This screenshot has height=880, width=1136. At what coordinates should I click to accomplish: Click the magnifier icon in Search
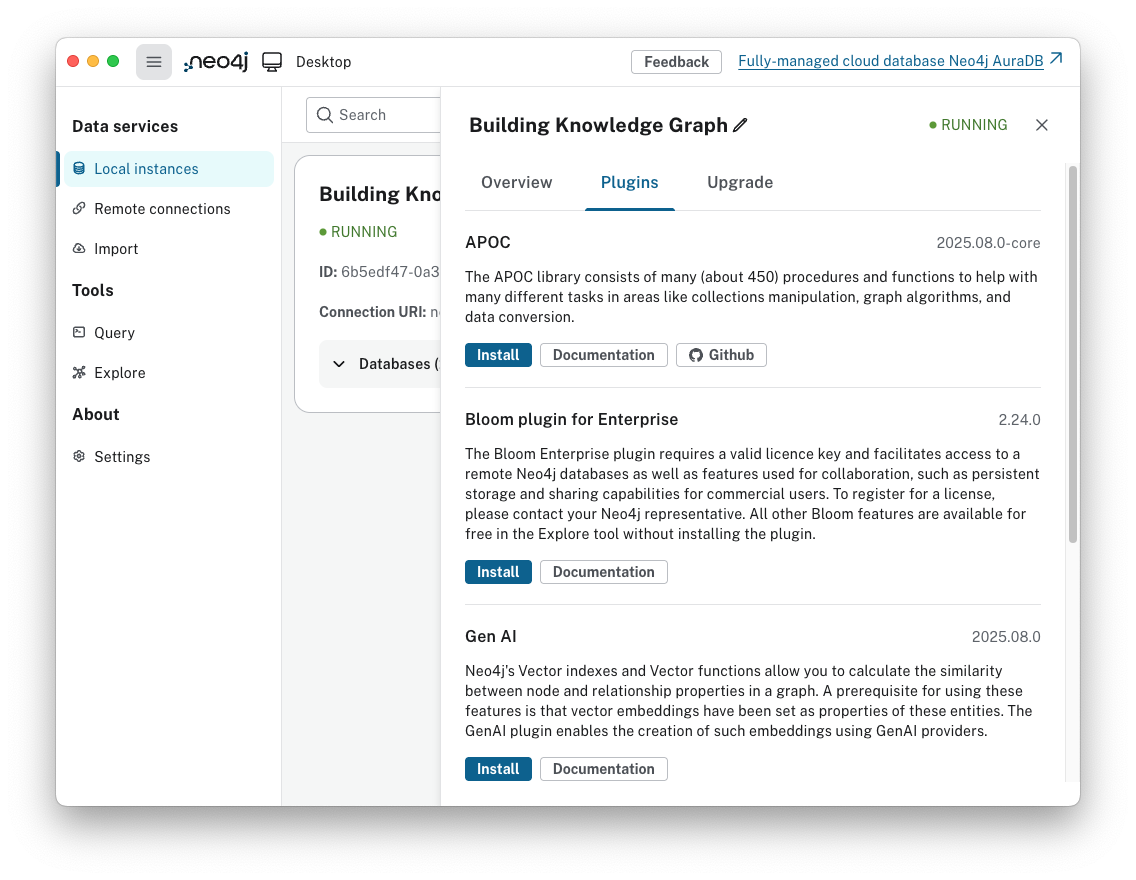(325, 115)
